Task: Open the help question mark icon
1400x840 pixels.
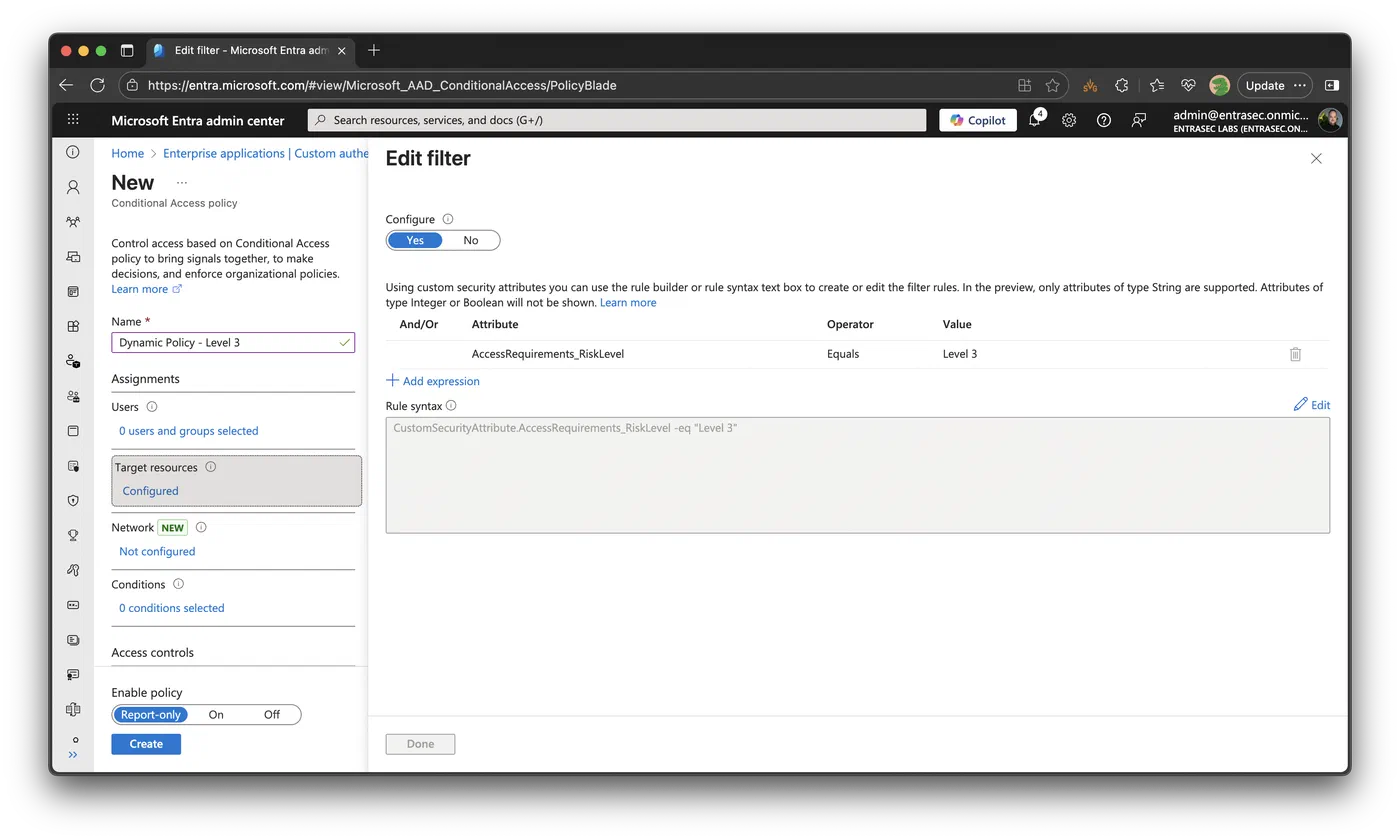Action: pos(1104,120)
